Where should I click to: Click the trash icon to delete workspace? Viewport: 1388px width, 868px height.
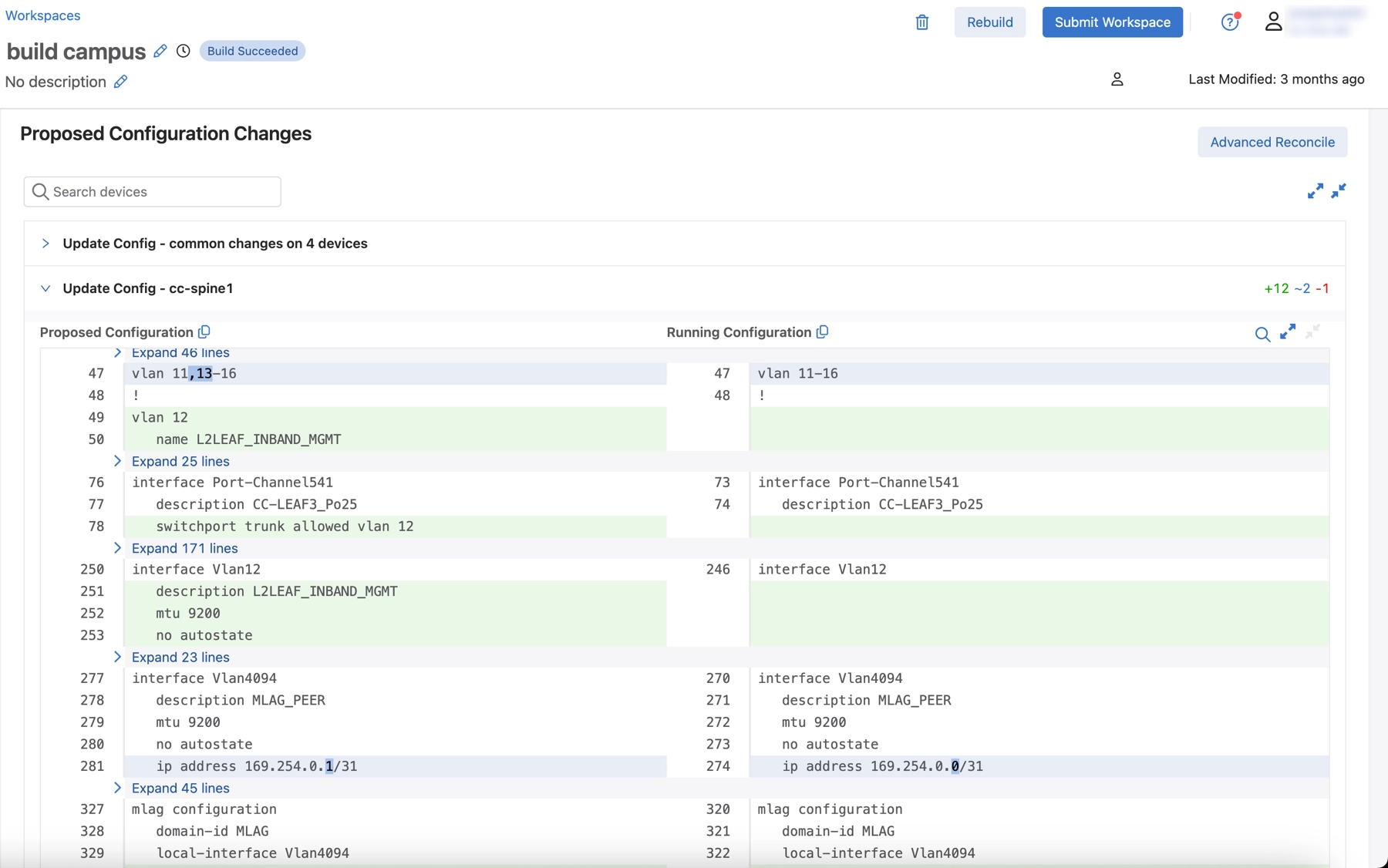[921, 22]
